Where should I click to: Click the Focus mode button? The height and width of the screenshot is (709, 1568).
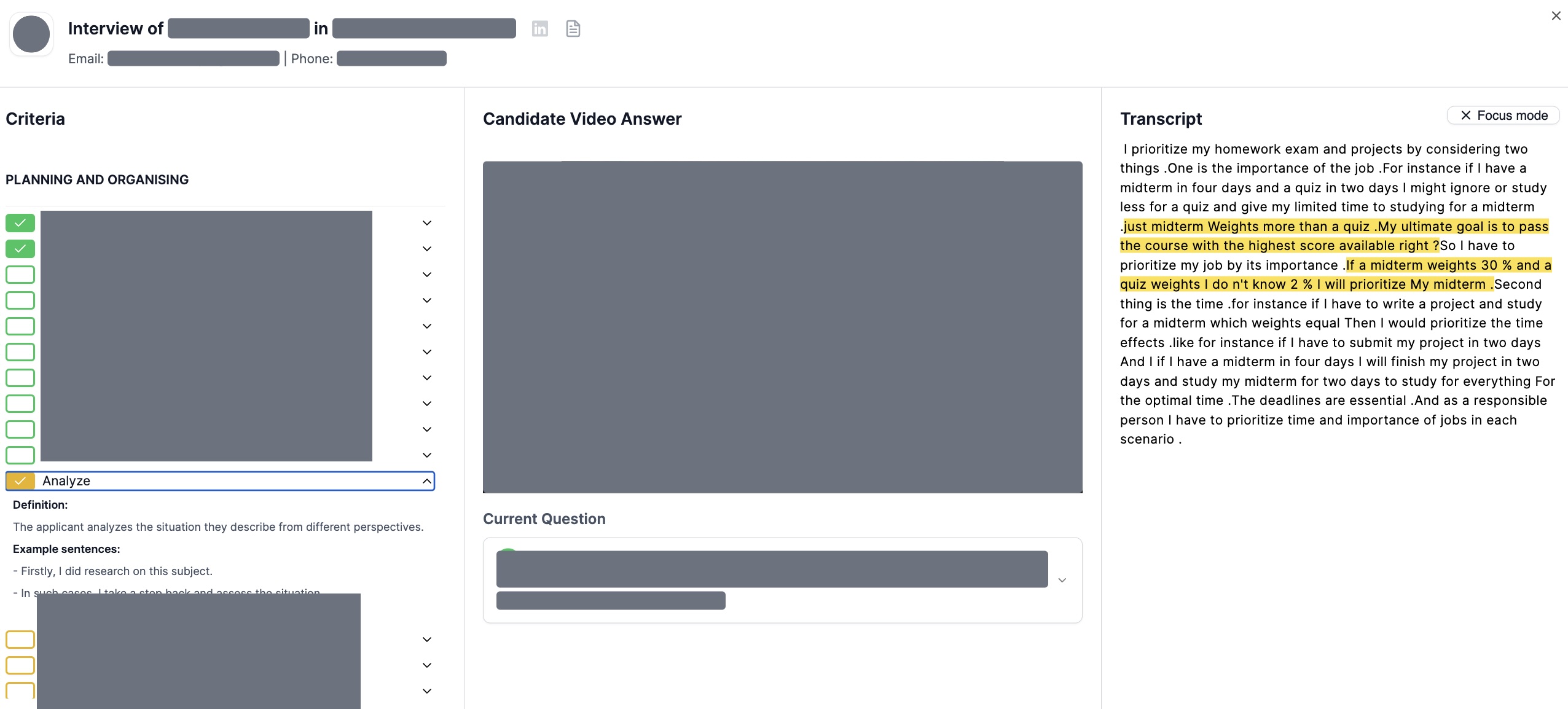(x=1503, y=115)
